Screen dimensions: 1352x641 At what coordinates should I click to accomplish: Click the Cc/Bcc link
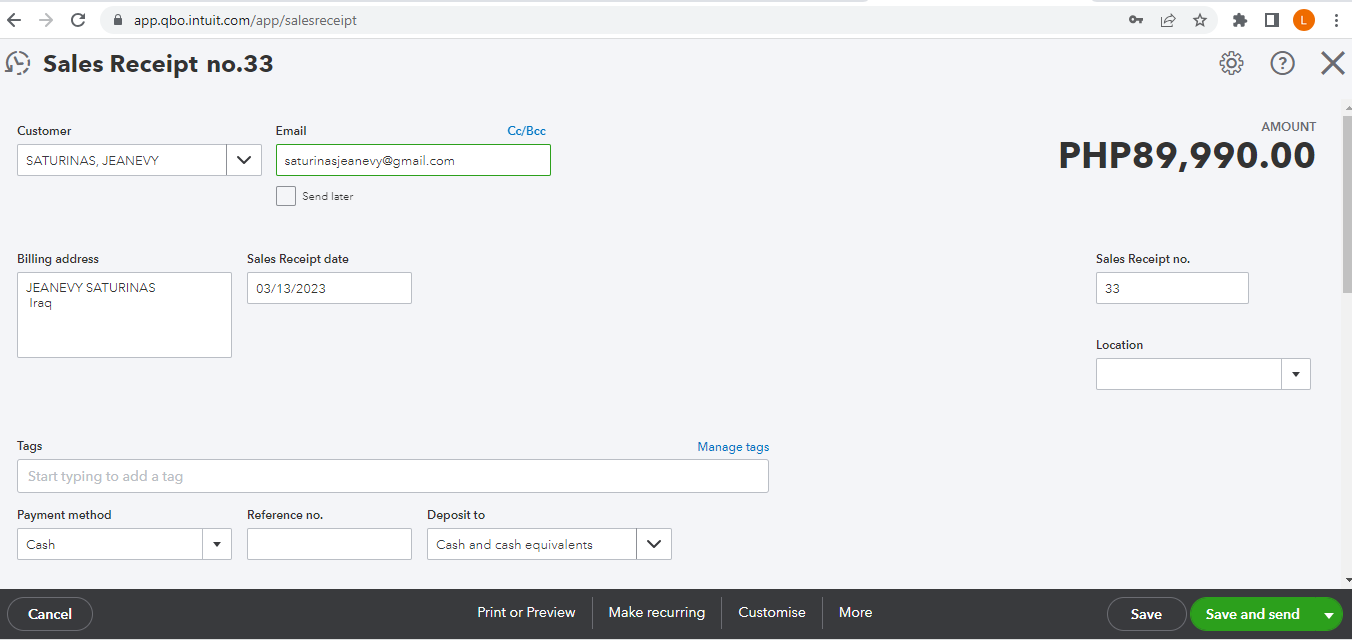coord(526,131)
